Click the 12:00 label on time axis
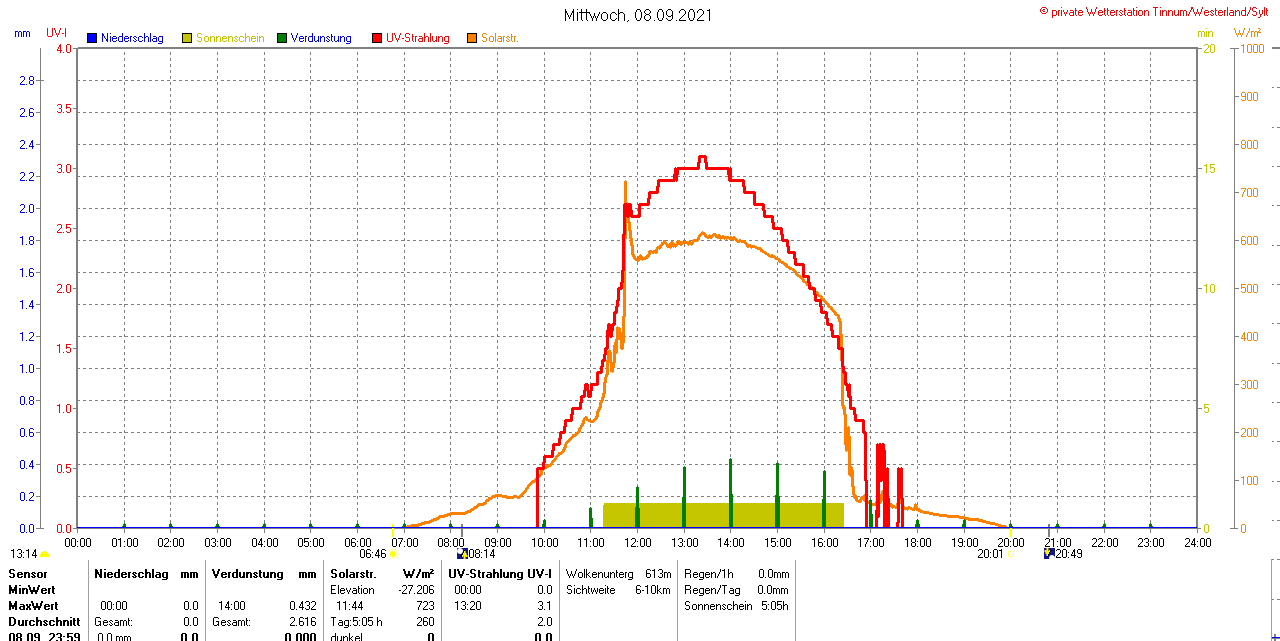 [x=637, y=542]
